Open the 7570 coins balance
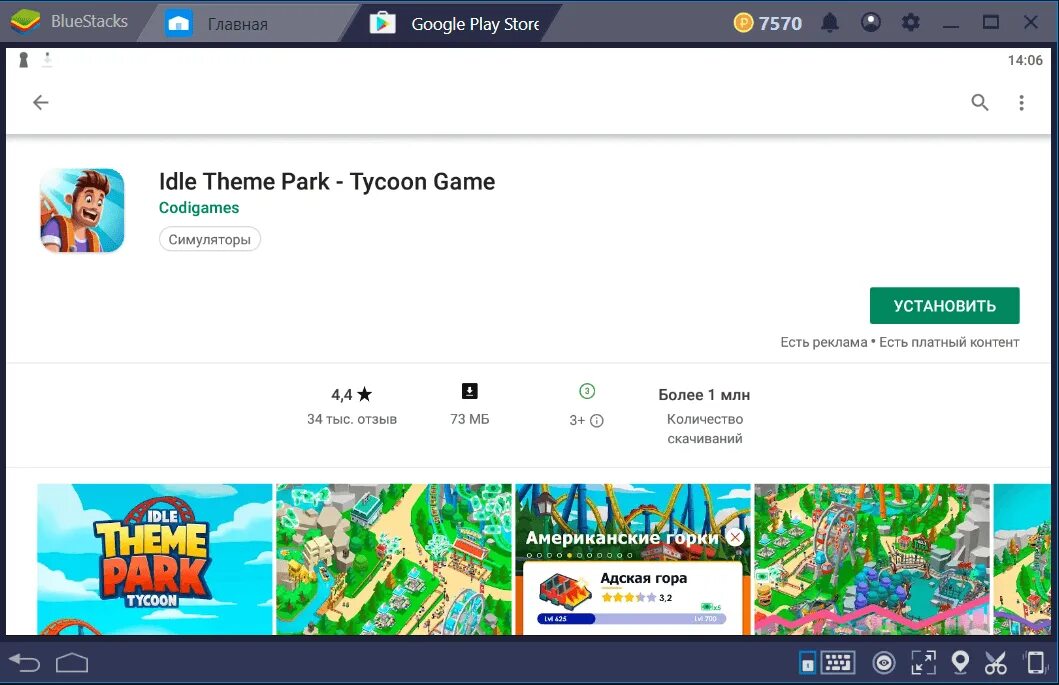 click(x=768, y=24)
